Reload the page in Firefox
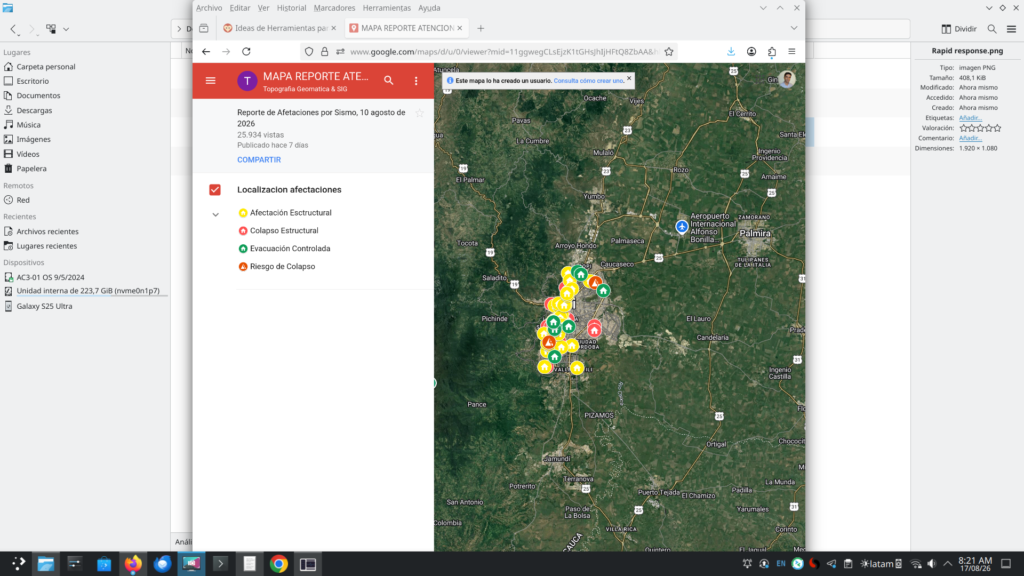Viewport: 1024px width, 576px height. 246,52
